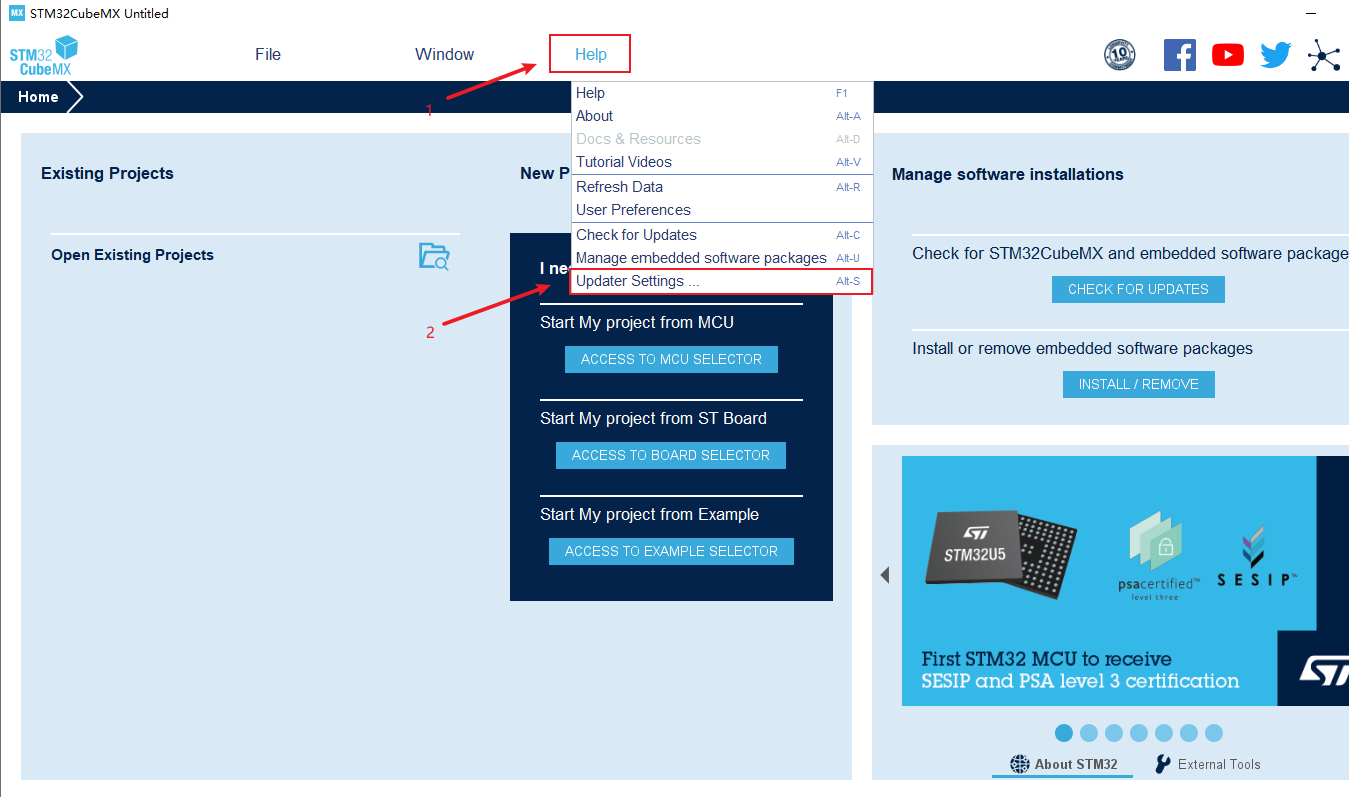This screenshot has width=1349, height=797.
Task: Open the File menu
Action: click(267, 54)
